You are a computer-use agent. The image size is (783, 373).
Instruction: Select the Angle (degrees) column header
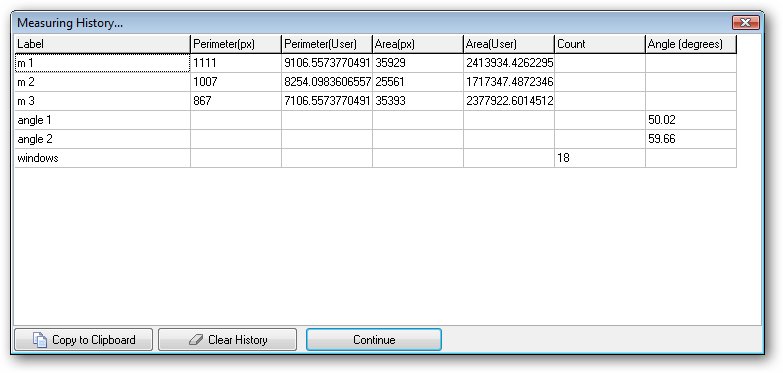click(x=691, y=44)
